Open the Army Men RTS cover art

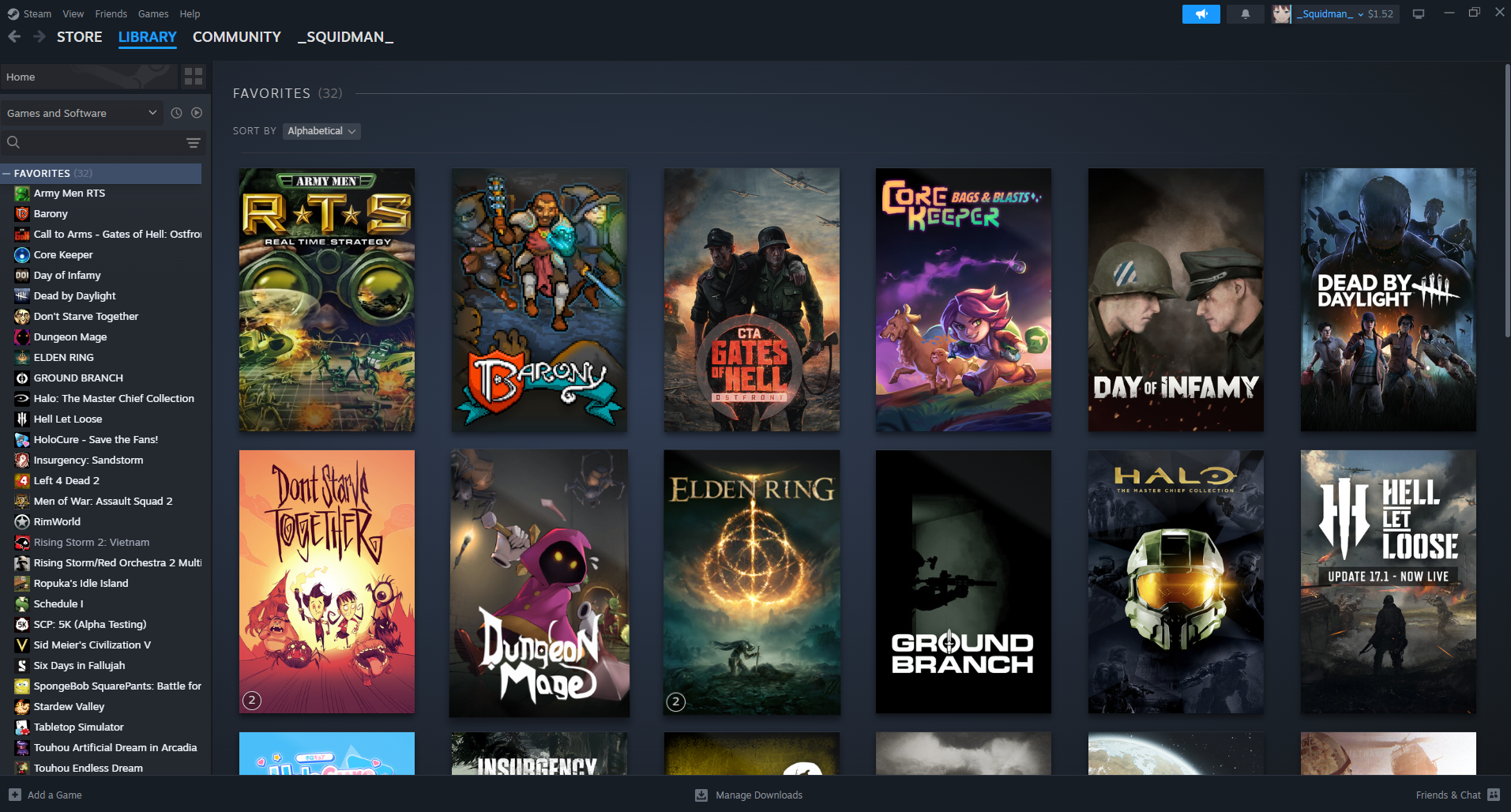327,300
